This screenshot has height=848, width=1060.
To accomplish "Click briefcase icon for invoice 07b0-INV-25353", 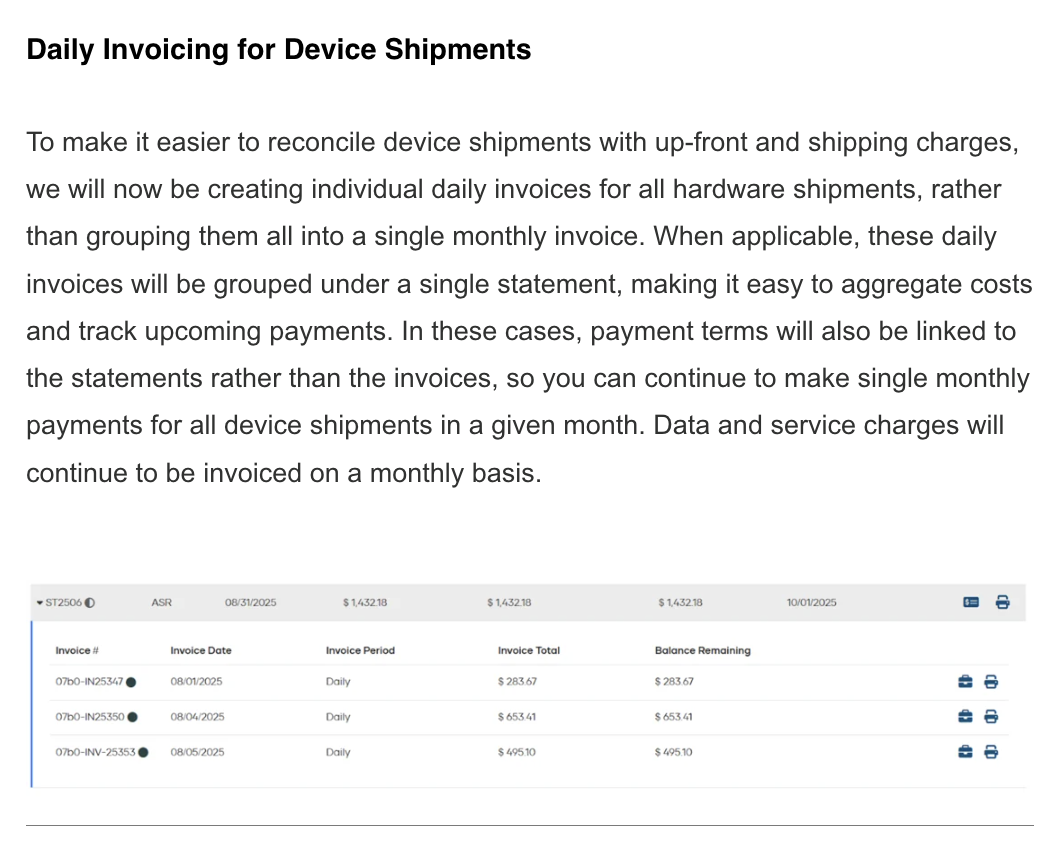I will (965, 752).
